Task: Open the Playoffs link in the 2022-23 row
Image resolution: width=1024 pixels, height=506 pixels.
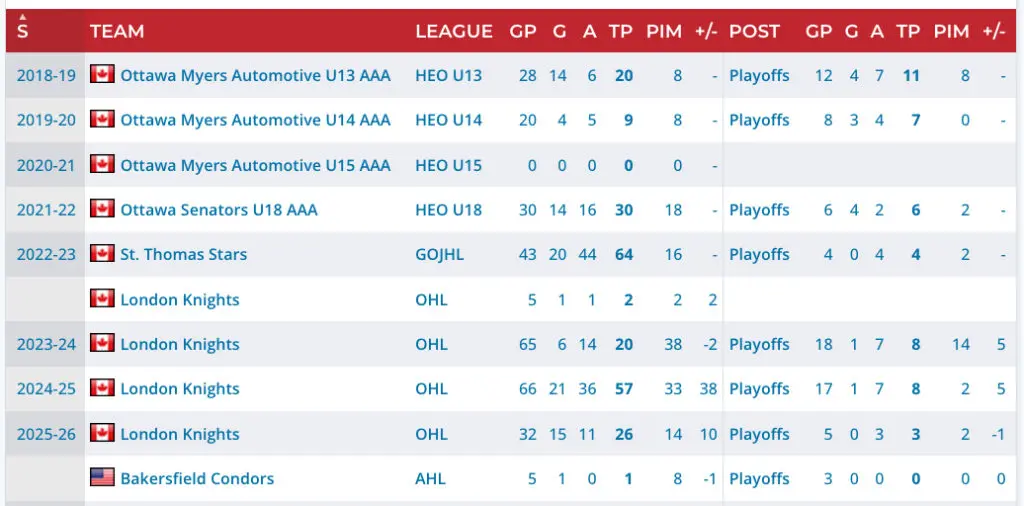Action: (760, 255)
